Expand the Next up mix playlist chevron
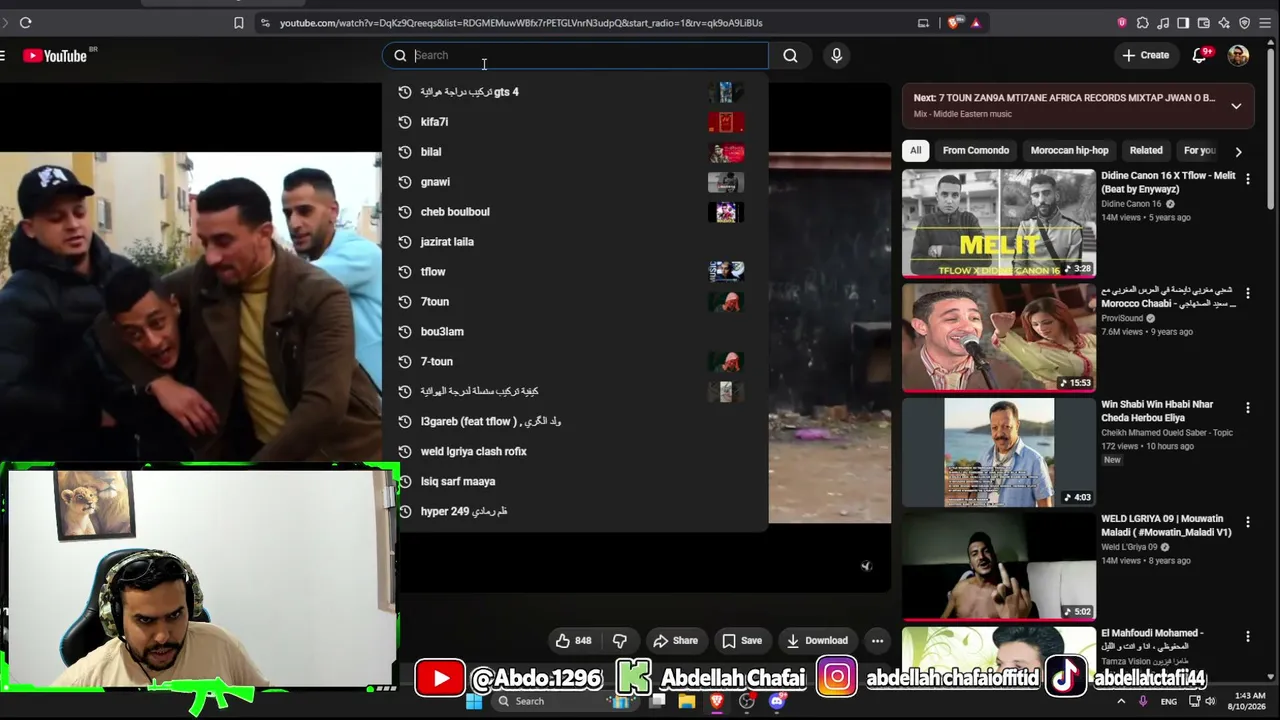This screenshot has height=720, width=1280. tap(1236, 106)
